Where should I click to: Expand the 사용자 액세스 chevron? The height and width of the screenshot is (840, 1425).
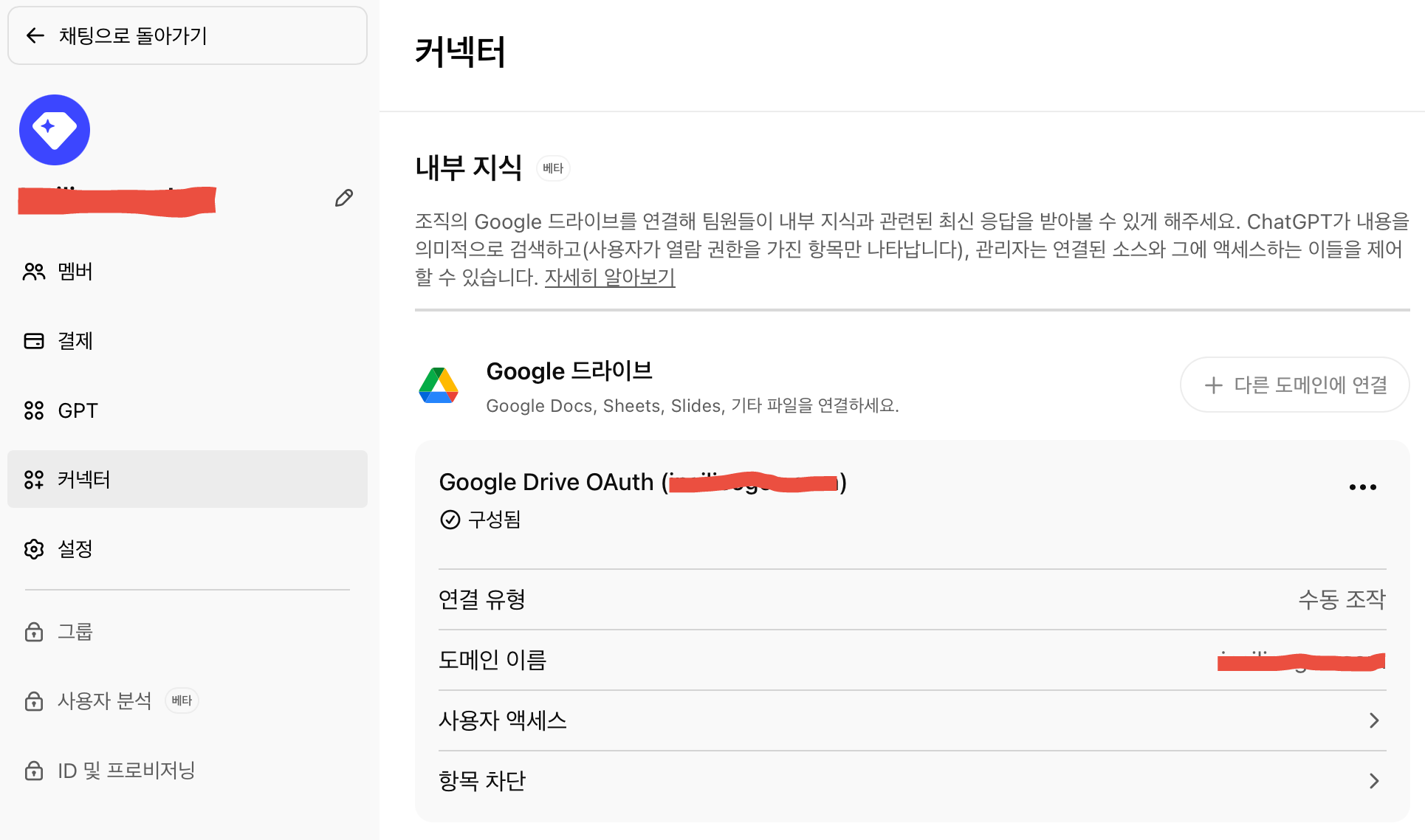[x=1373, y=720]
